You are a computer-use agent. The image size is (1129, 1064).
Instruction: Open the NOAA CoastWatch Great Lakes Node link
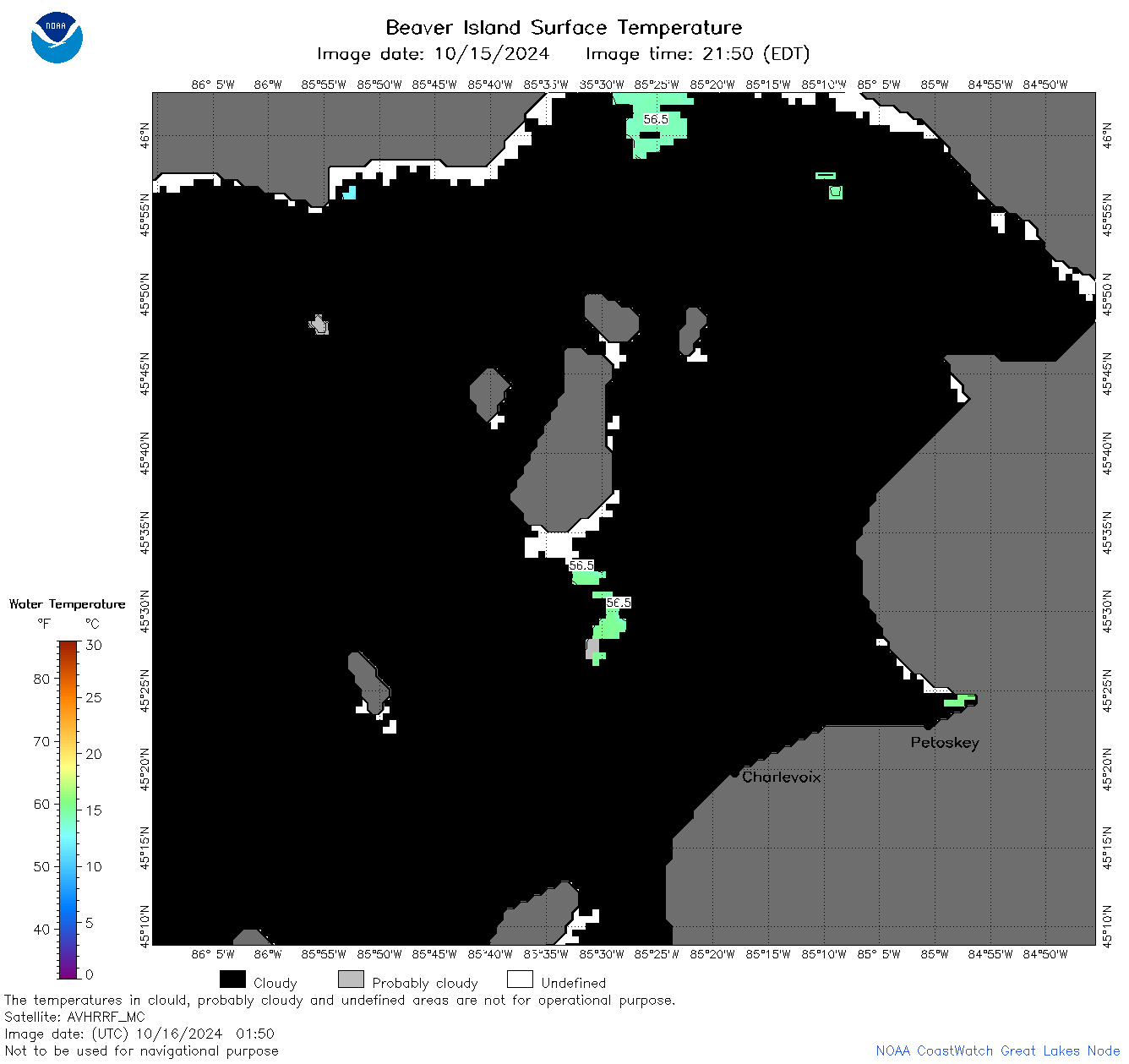coord(997,1050)
